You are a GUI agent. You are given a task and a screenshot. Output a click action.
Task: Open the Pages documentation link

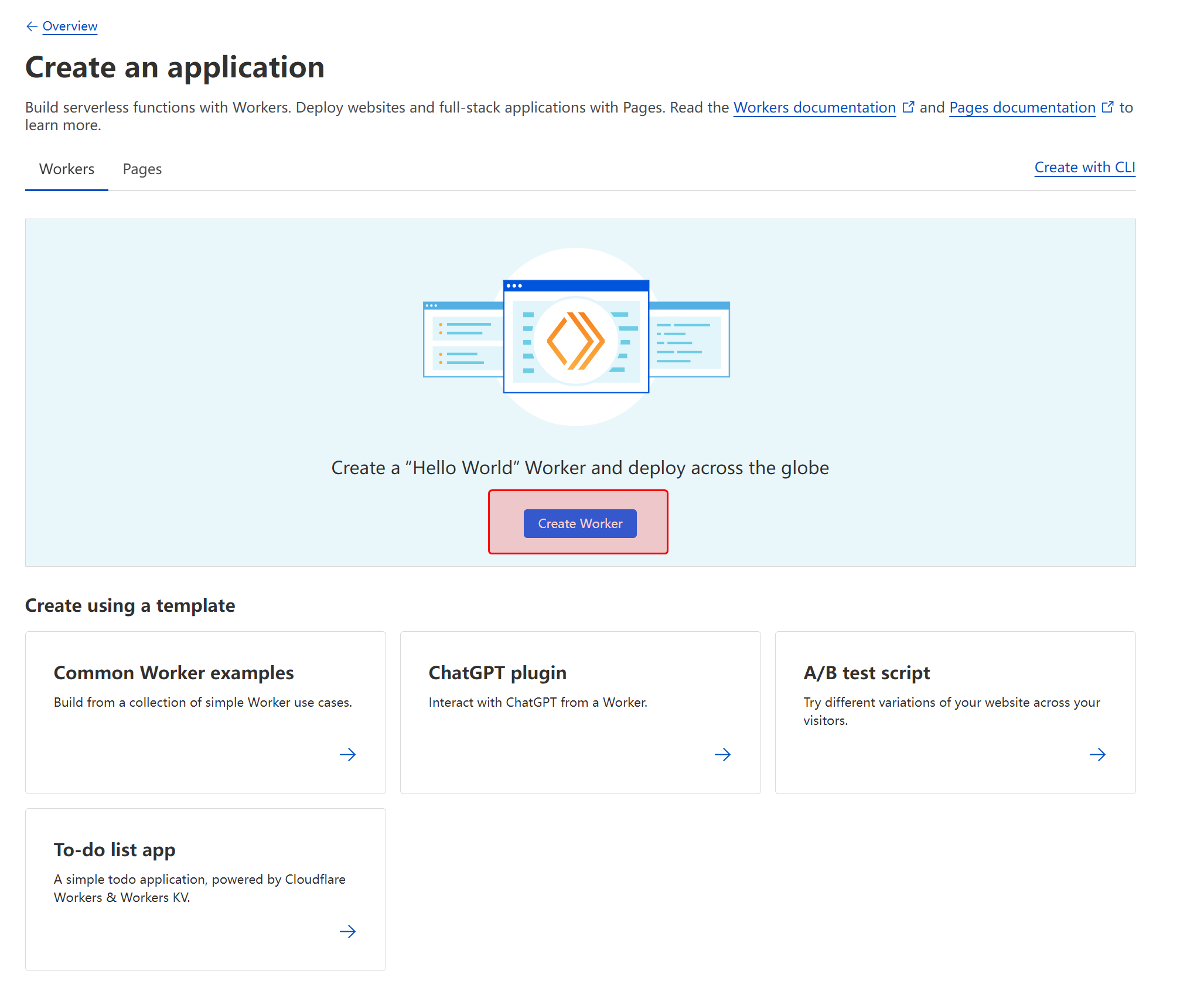click(1022, 108)
